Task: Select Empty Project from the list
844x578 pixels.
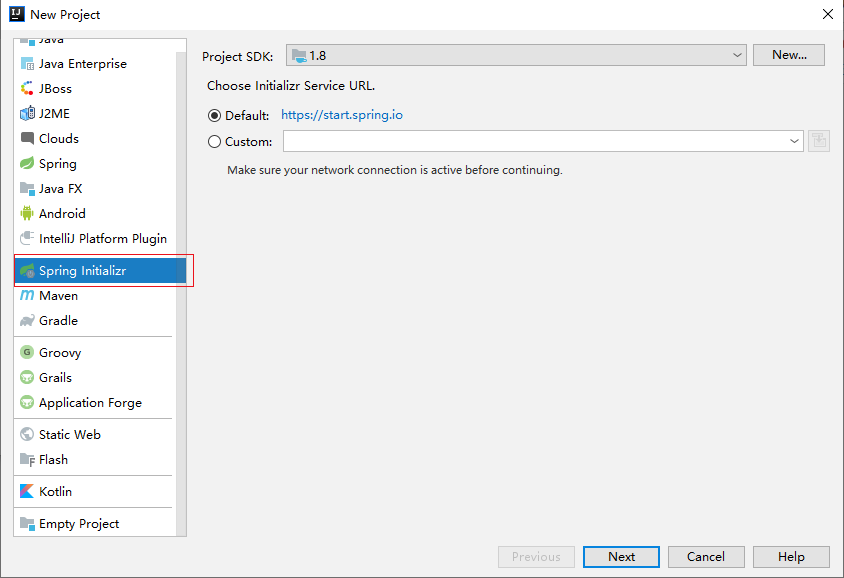Action: point(81,523)
